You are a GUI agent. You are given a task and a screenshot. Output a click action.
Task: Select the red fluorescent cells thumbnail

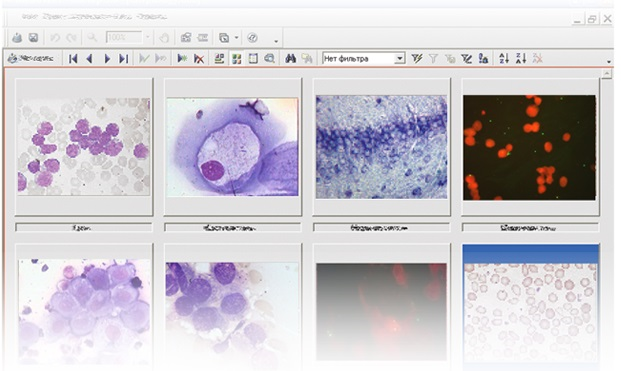530,146
